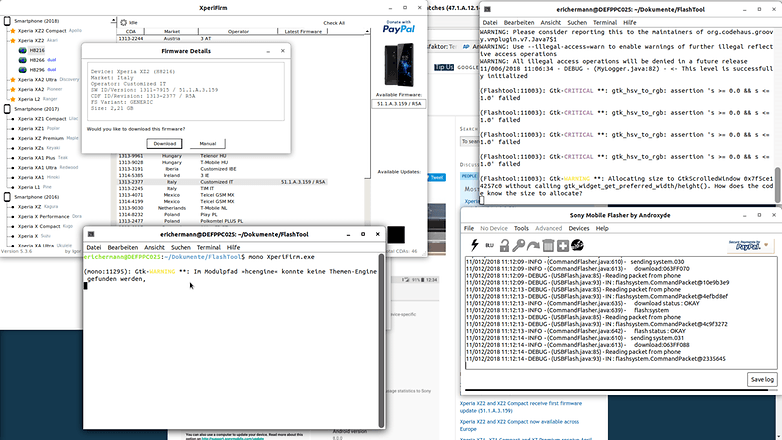The height and width of the screenshot is (440, 782).
Task: Open File menu in Sony Mobile Flasher
Action: point(469,228)
